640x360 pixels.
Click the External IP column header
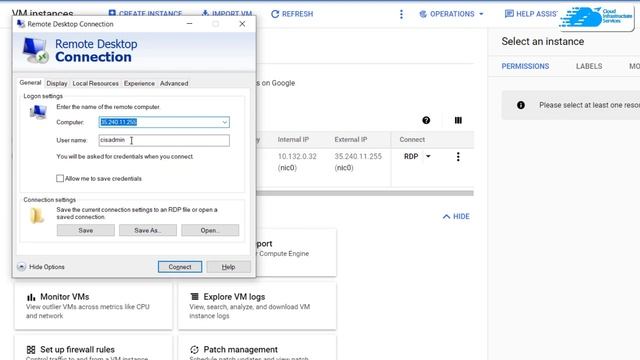coord(351,140)
